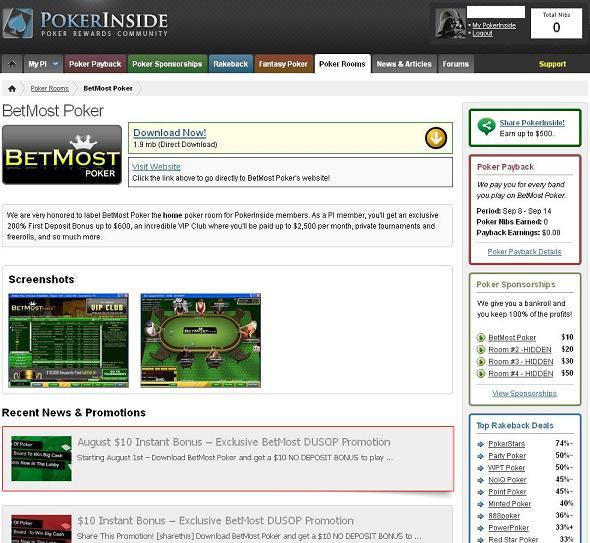Image resolution: width=590 pixels, height=543 pixels.
Task: Click the green share icon
Action: [486, 126]
